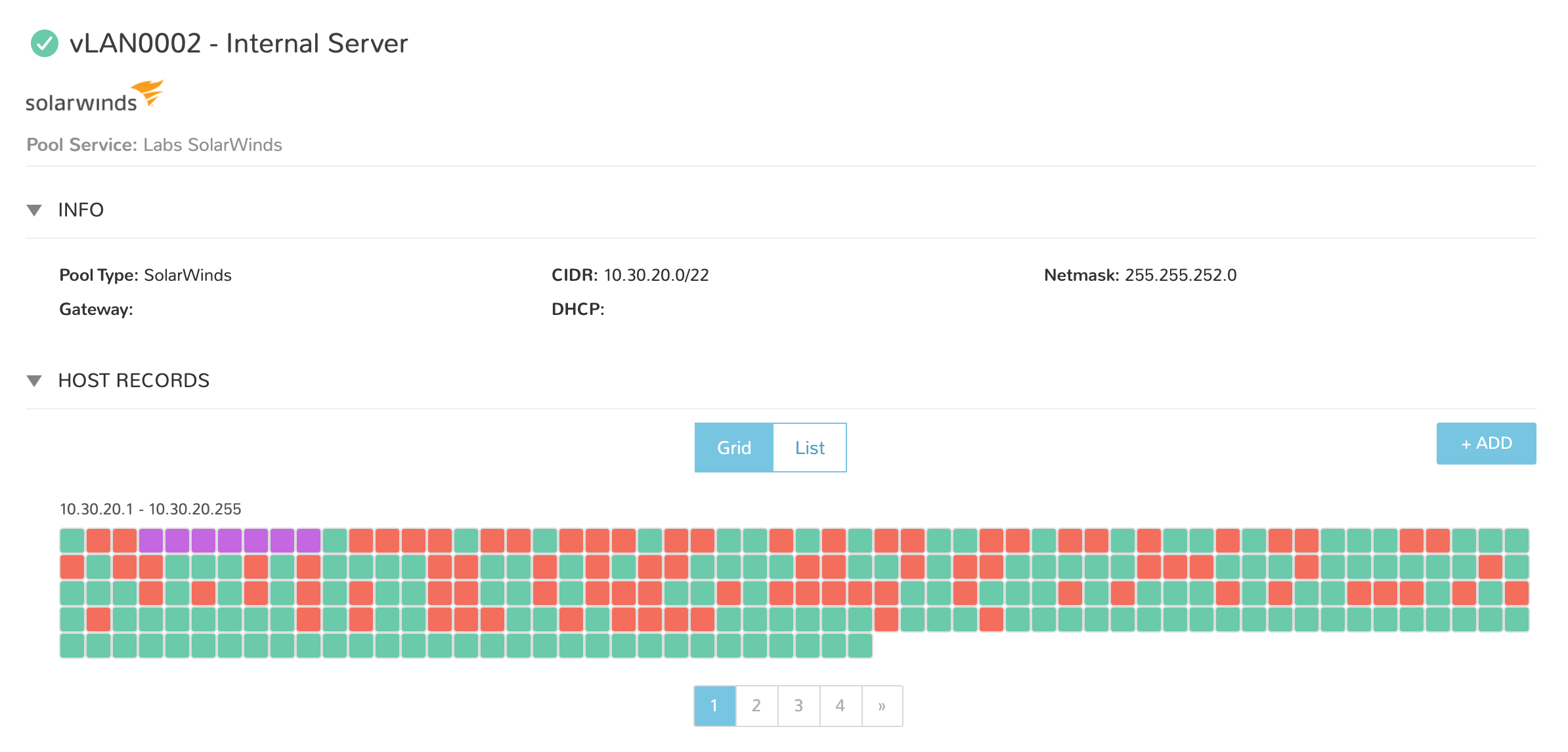Collapse the INFO section triangle
Screen dimensions: 1568x752
[x=34, y=210]
